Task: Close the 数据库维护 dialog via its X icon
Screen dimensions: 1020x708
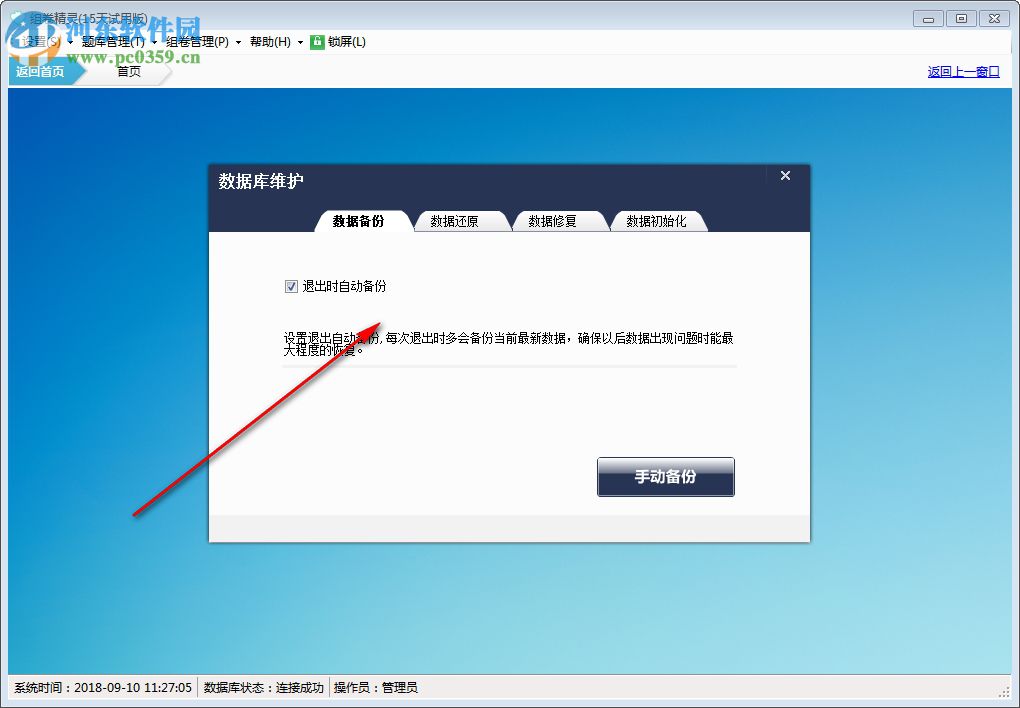Action: [x=785, y=175]
